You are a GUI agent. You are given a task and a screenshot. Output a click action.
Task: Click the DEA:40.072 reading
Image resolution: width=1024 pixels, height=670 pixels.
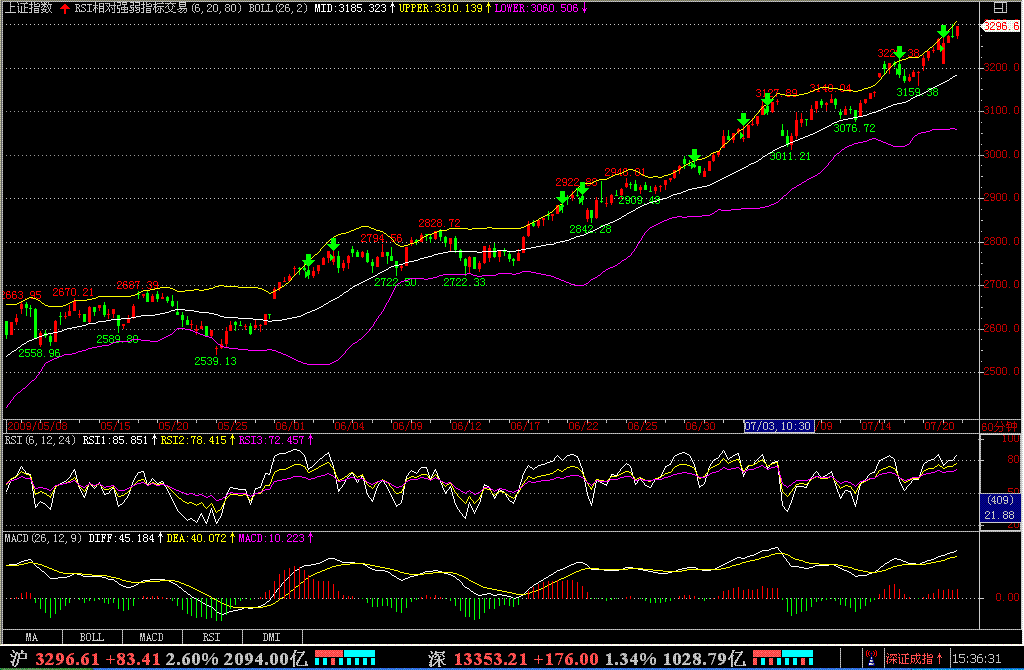point(197,538)
